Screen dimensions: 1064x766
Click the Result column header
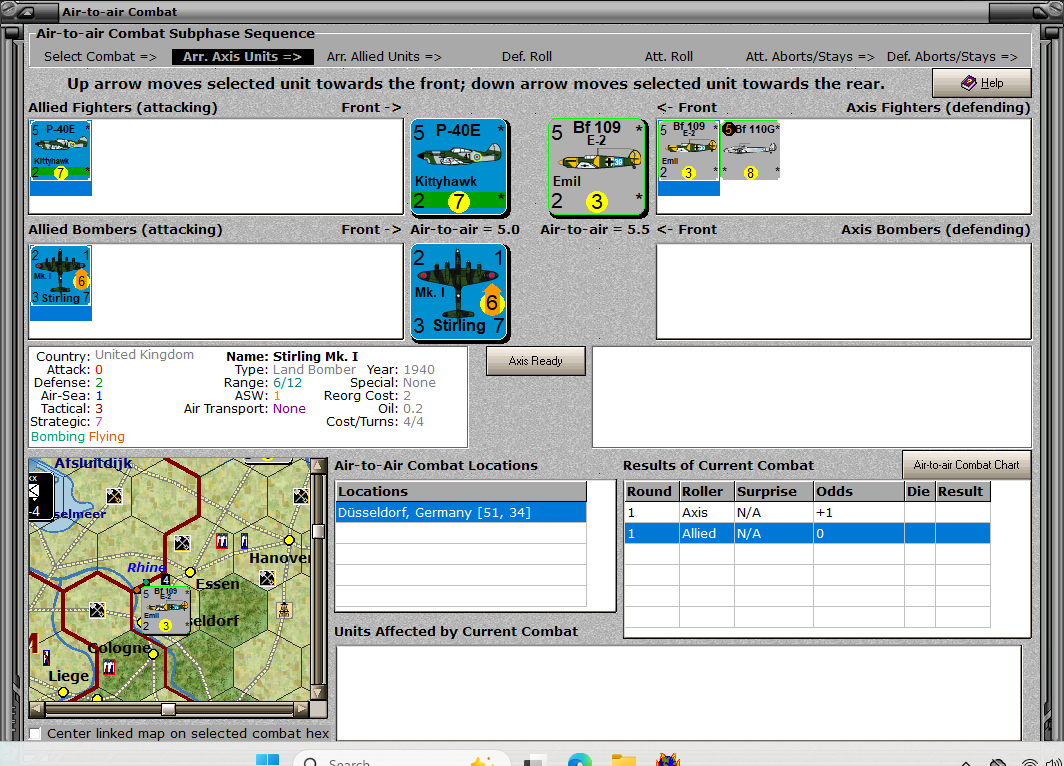tap(962, 491)
